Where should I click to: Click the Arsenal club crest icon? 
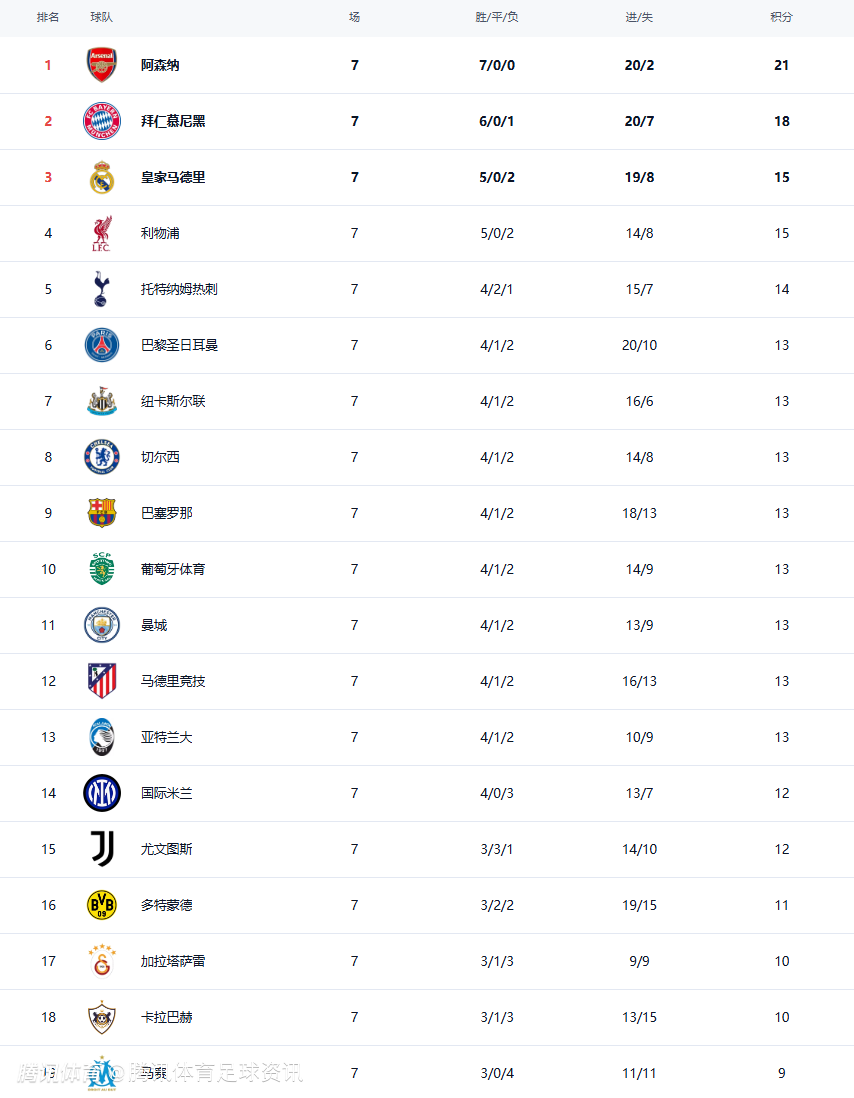101,65
